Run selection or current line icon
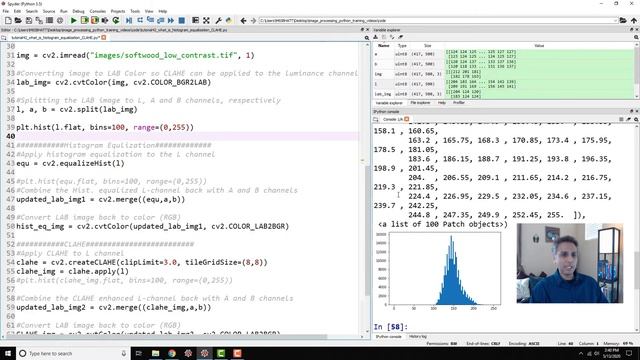This screenshot has width=640, height=360. [x=105, y=20]
